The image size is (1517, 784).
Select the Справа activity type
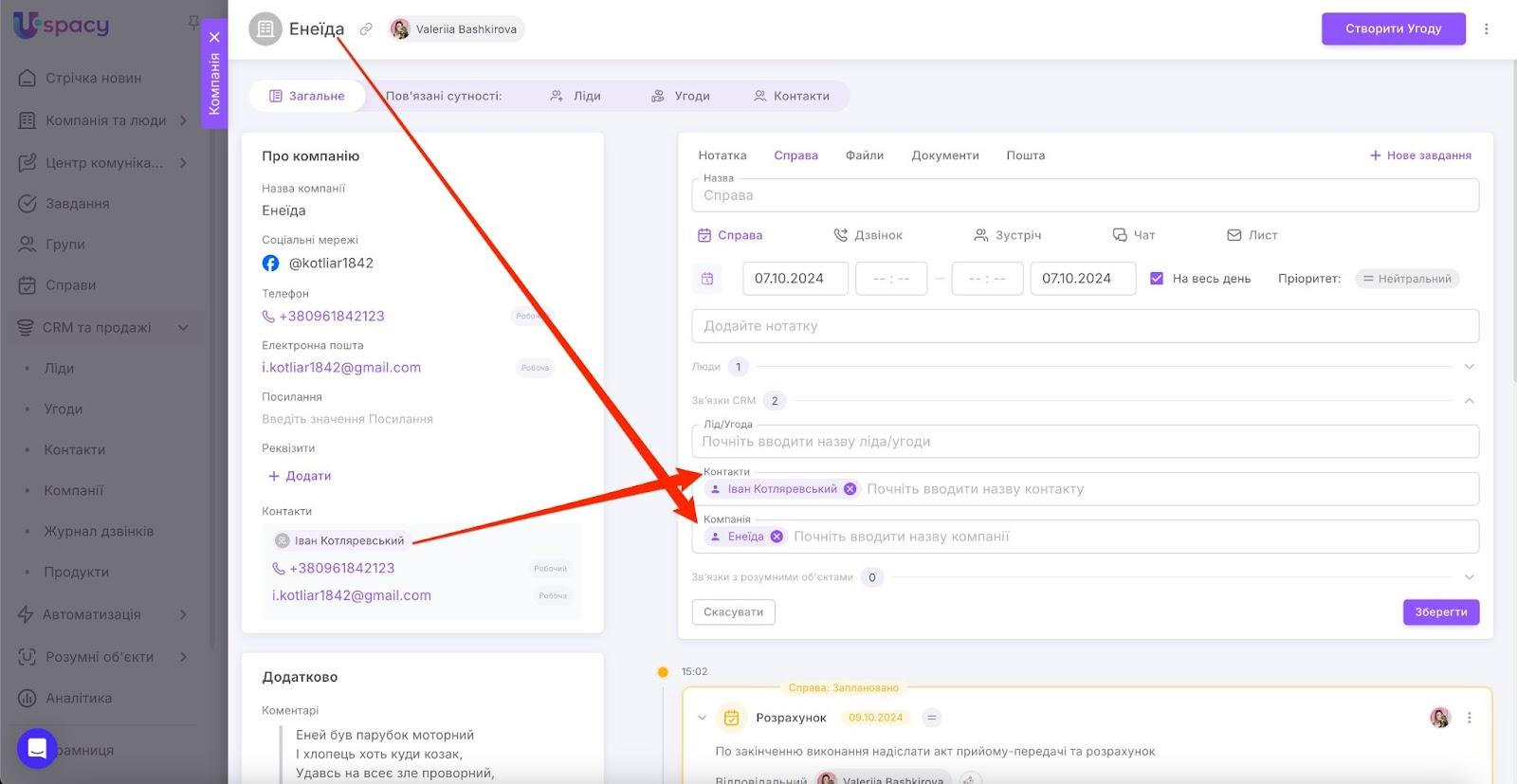tap(730, 235)
